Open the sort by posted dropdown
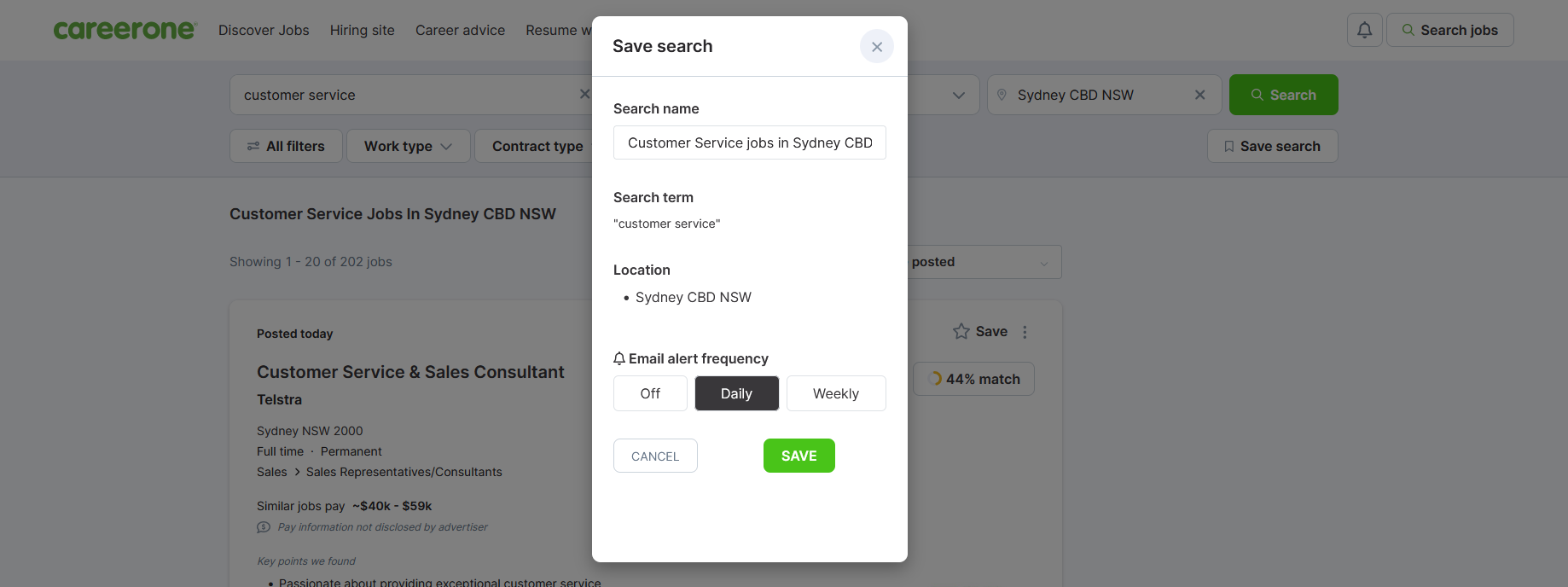 click(984, 262)
